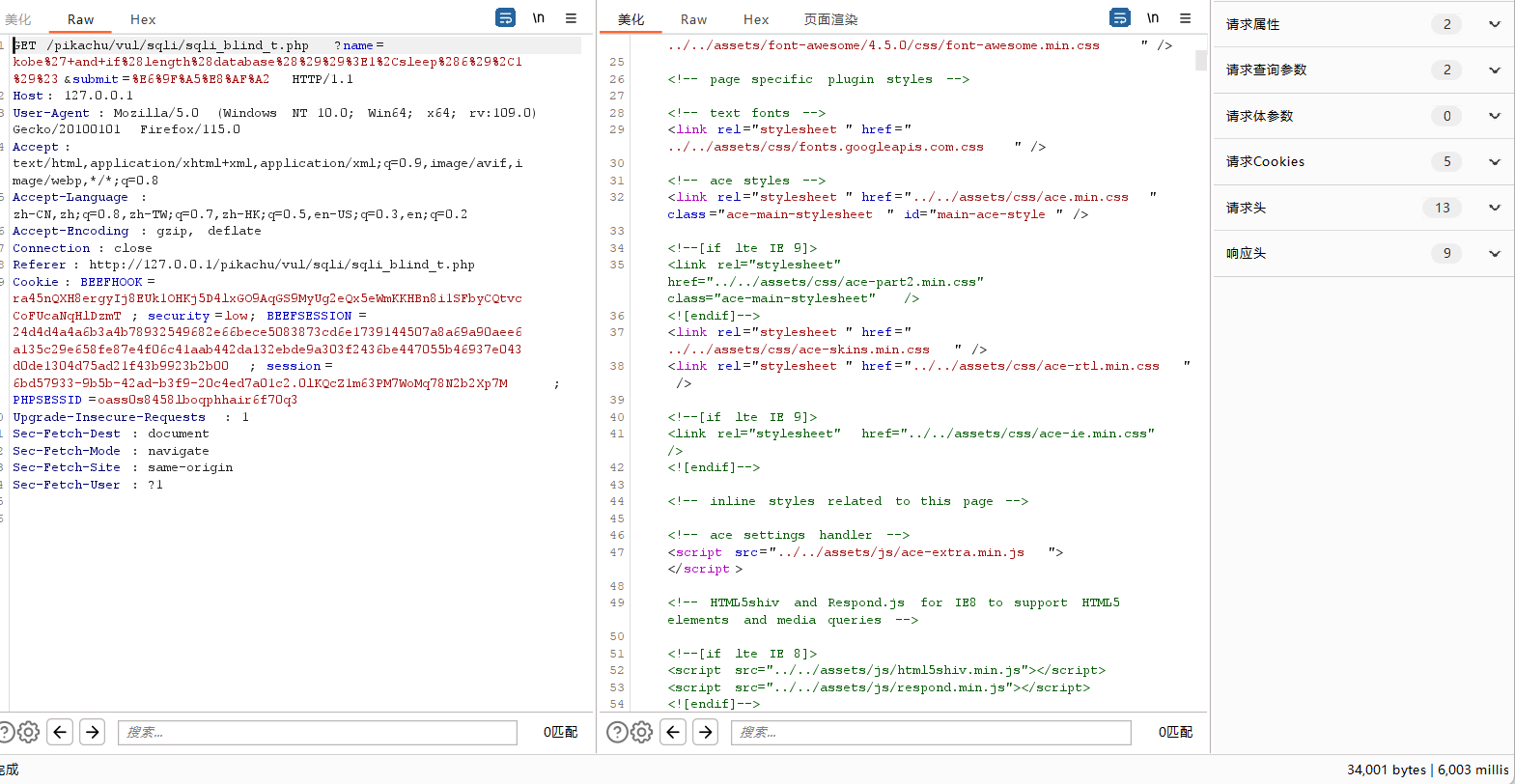1515x784 pixels.
Task: Open response 页面渲染 tab
Action: point(830,19)
